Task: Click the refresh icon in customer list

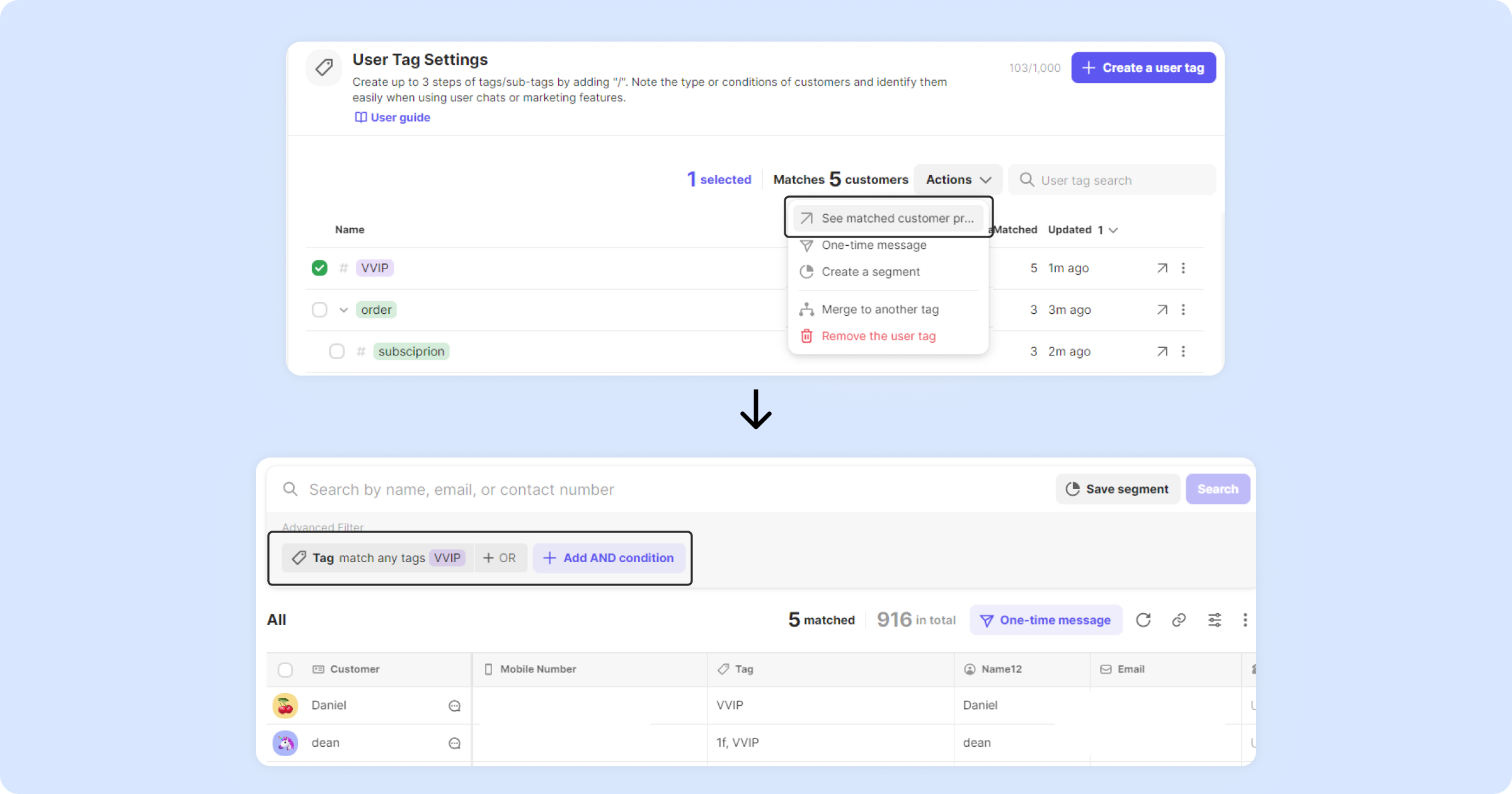Action: click(1143, 620)
